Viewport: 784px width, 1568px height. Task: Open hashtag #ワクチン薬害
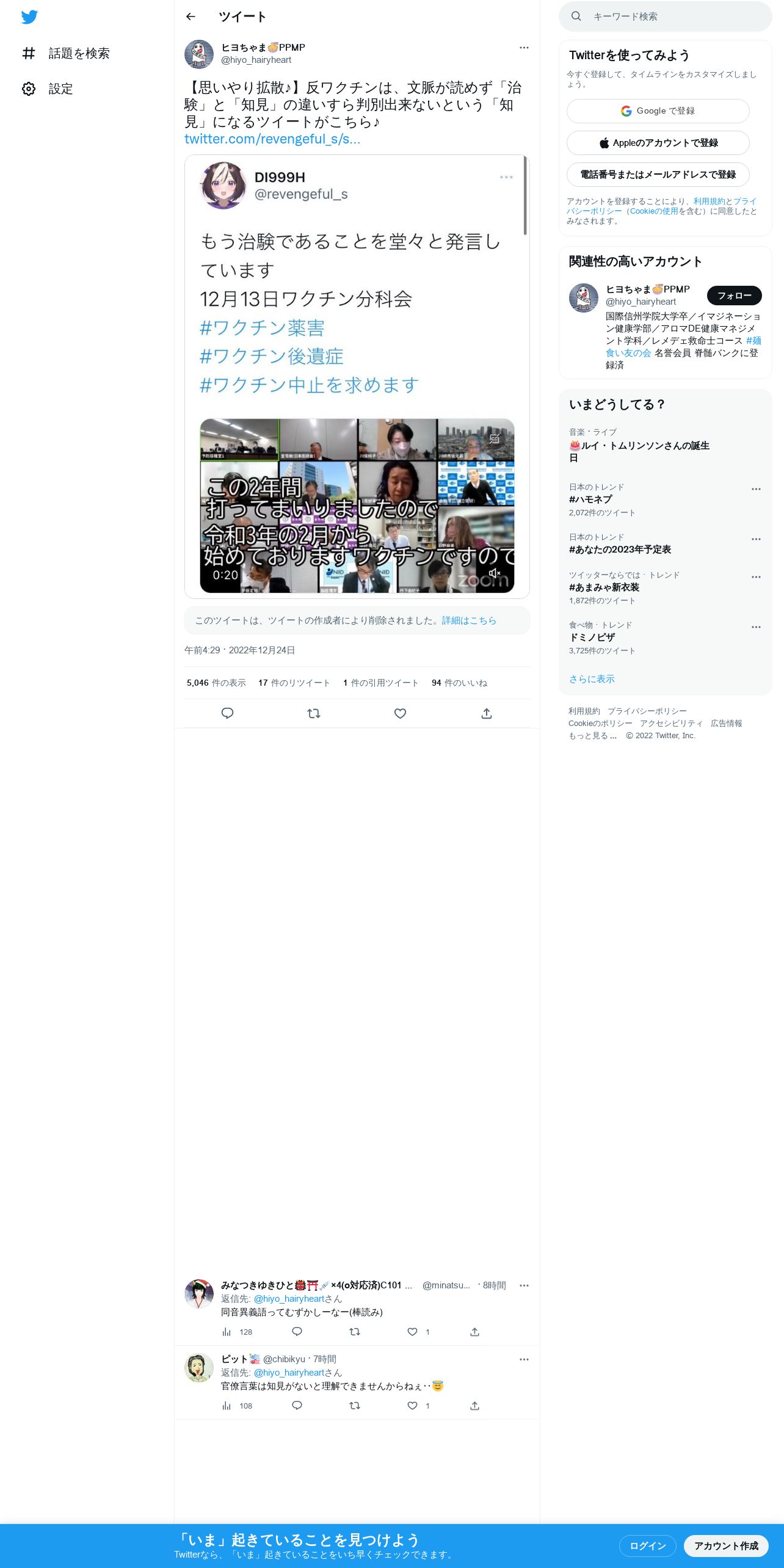click(x=262, y=328)
